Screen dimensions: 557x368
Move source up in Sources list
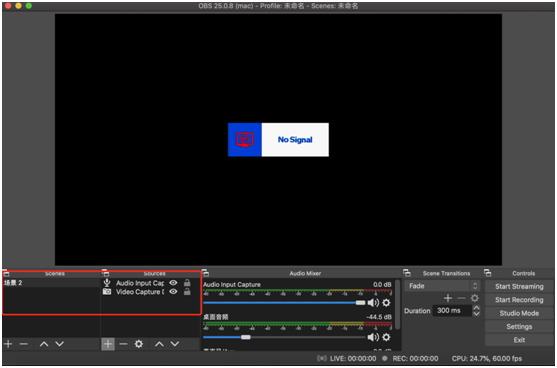159,344
